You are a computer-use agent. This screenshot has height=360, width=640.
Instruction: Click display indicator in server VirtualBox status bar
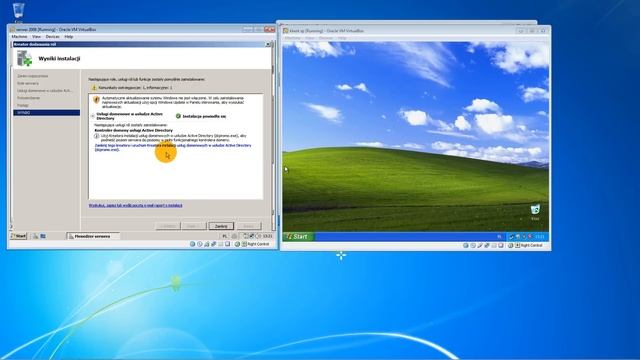point(228,244)
